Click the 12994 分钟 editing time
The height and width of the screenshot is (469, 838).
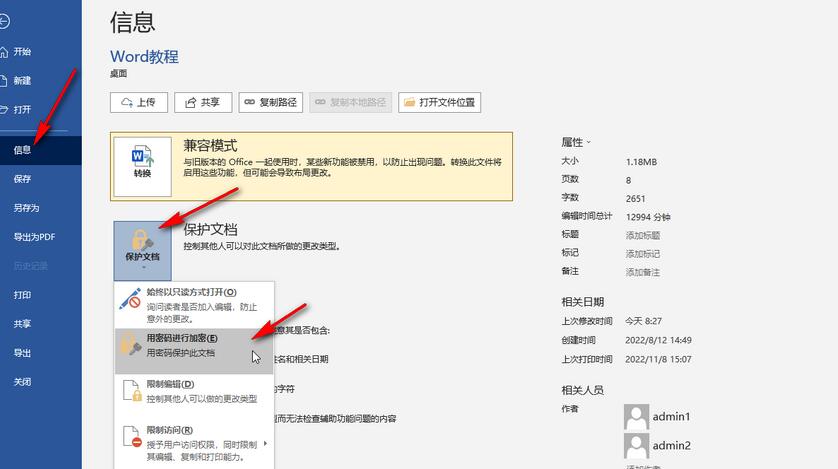[648, 217]
